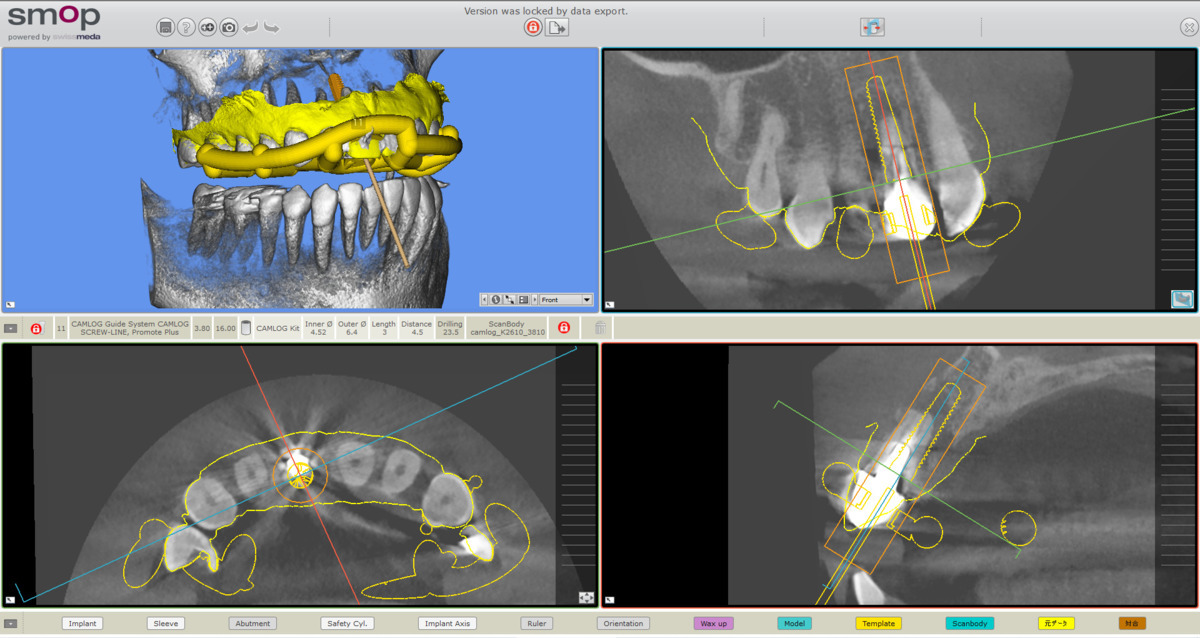Click corner icon of axial CT view
The image size is (1200, 638).
click(x=10, y=598)
